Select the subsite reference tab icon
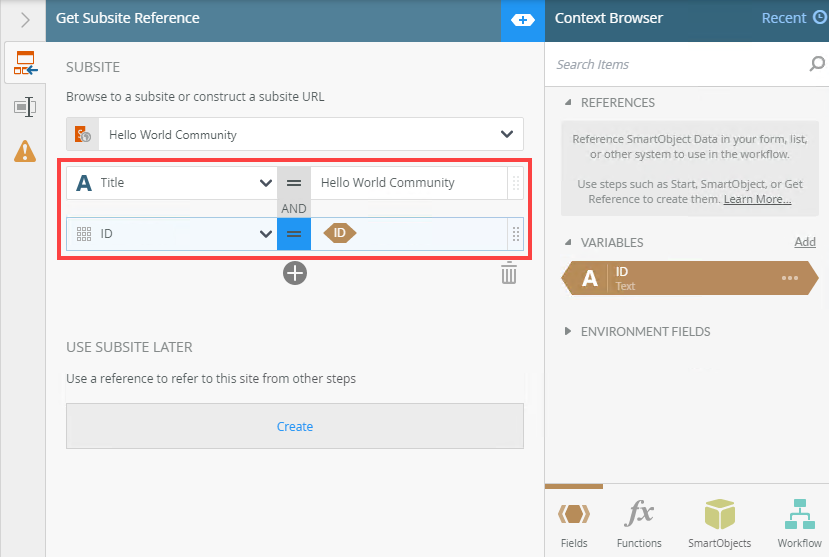The width and height of the screenshot is (829, 557). [x=25, y=64]
